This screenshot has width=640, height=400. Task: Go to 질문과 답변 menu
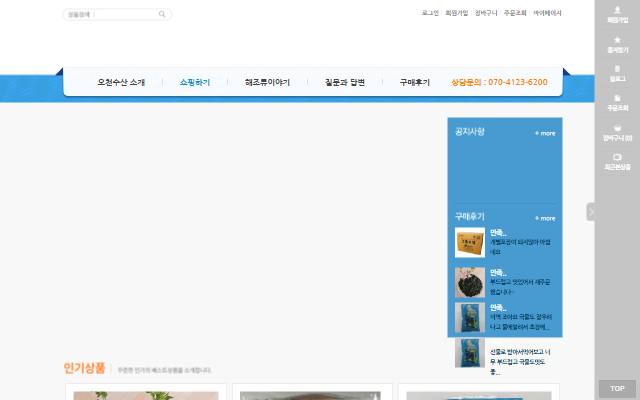point(344,82)
